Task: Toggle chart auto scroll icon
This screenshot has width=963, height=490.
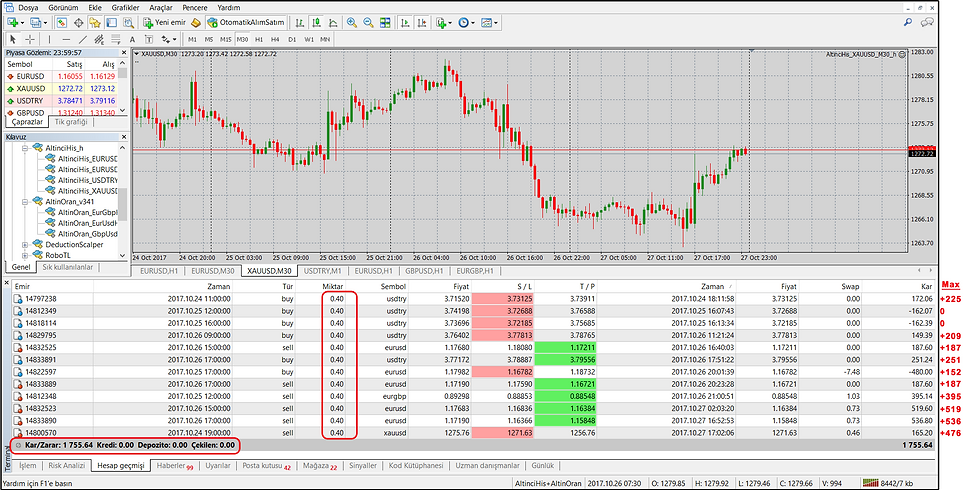Action: click(x=405, y=23)
